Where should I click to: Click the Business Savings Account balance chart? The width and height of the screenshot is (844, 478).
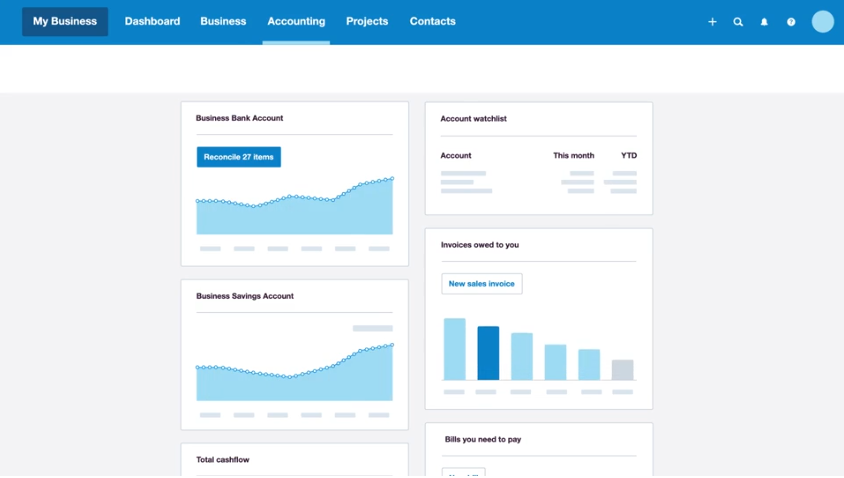[294, 372]
